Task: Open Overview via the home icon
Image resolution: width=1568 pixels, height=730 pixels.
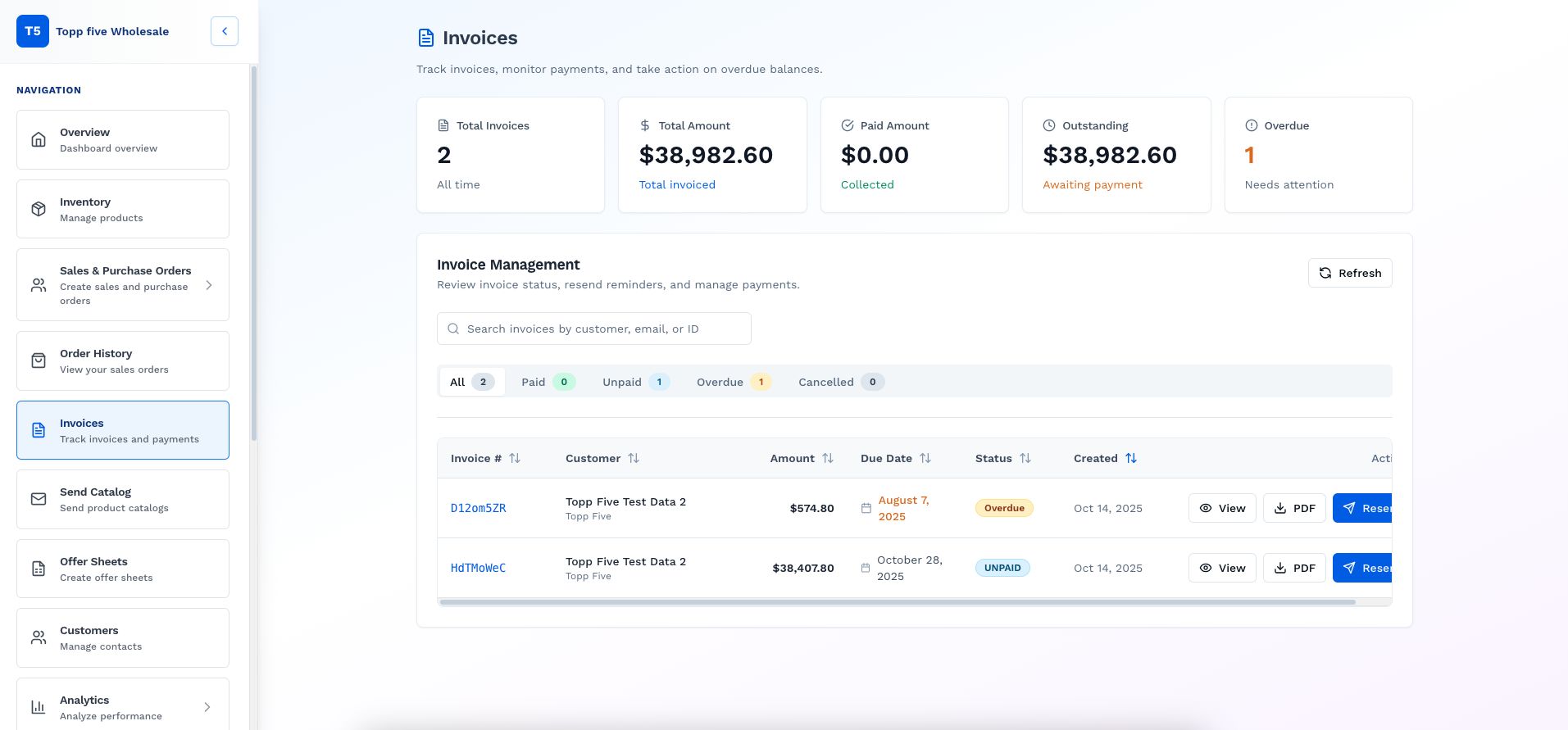Action: click(39, 139)
